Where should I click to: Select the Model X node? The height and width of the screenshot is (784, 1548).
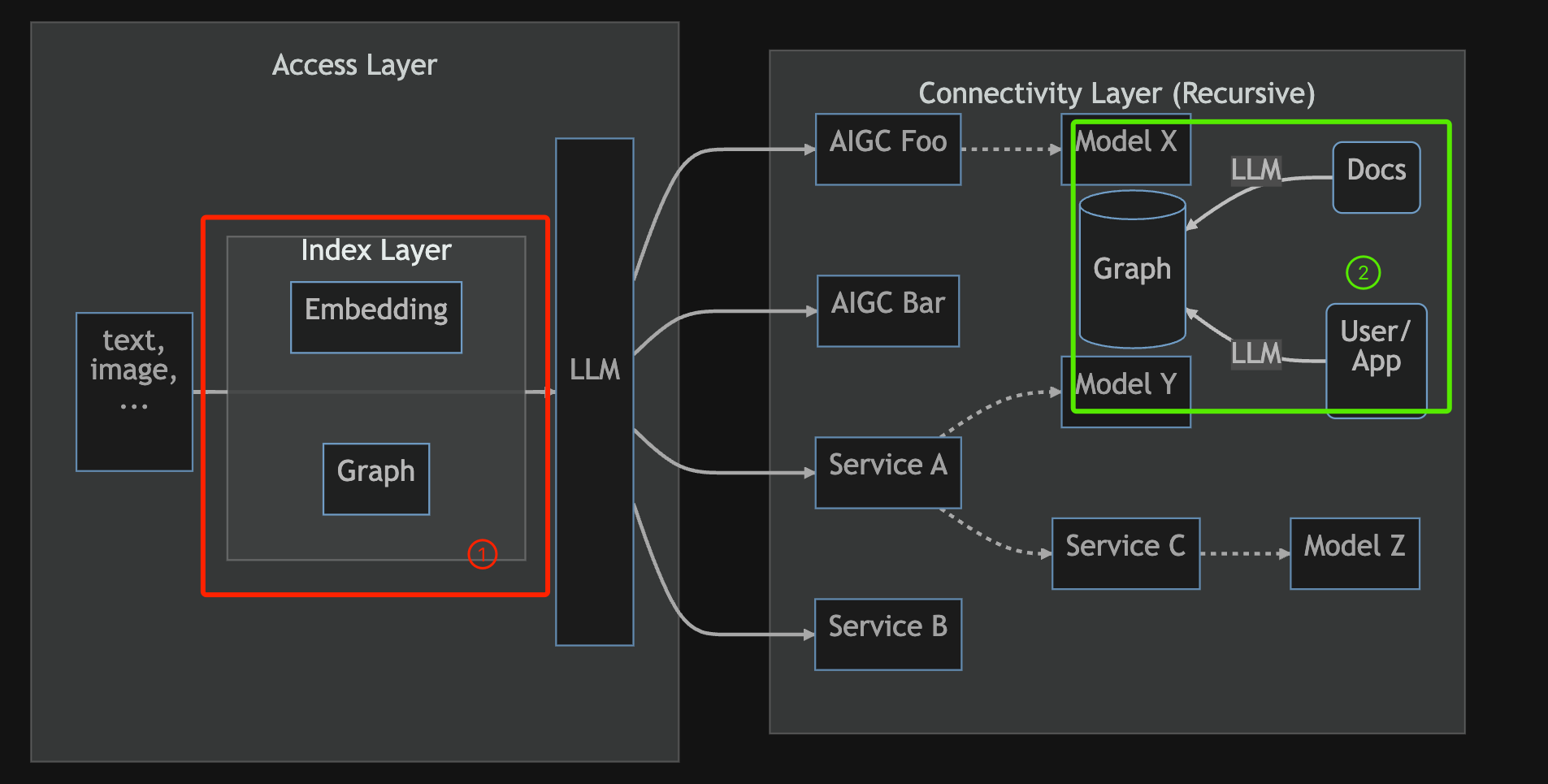[x=1126, y=149]
